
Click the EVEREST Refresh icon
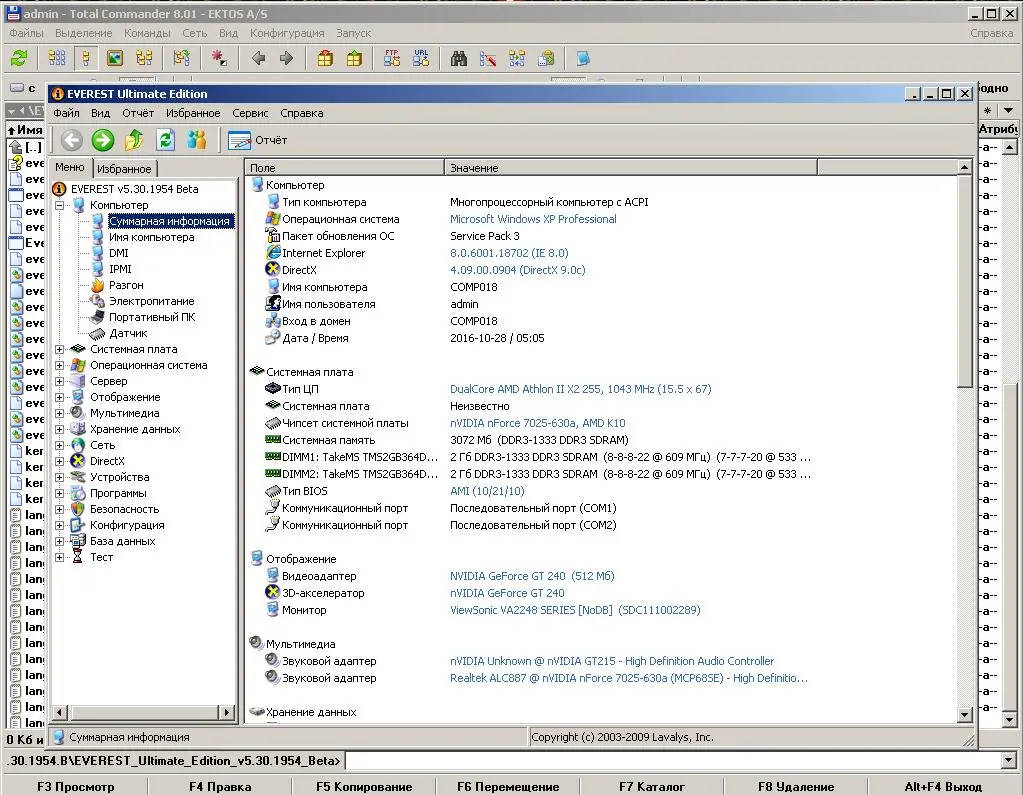pyautogui.click(x=166, y=140)
